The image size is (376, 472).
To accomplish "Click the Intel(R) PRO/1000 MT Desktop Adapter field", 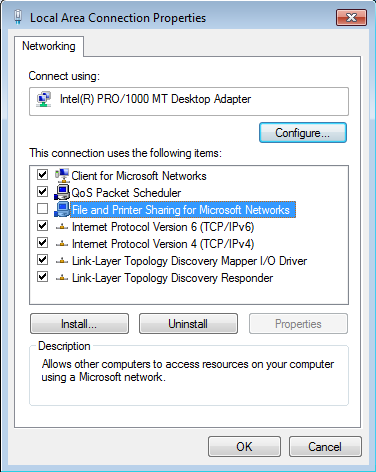I will click(189, 101).
